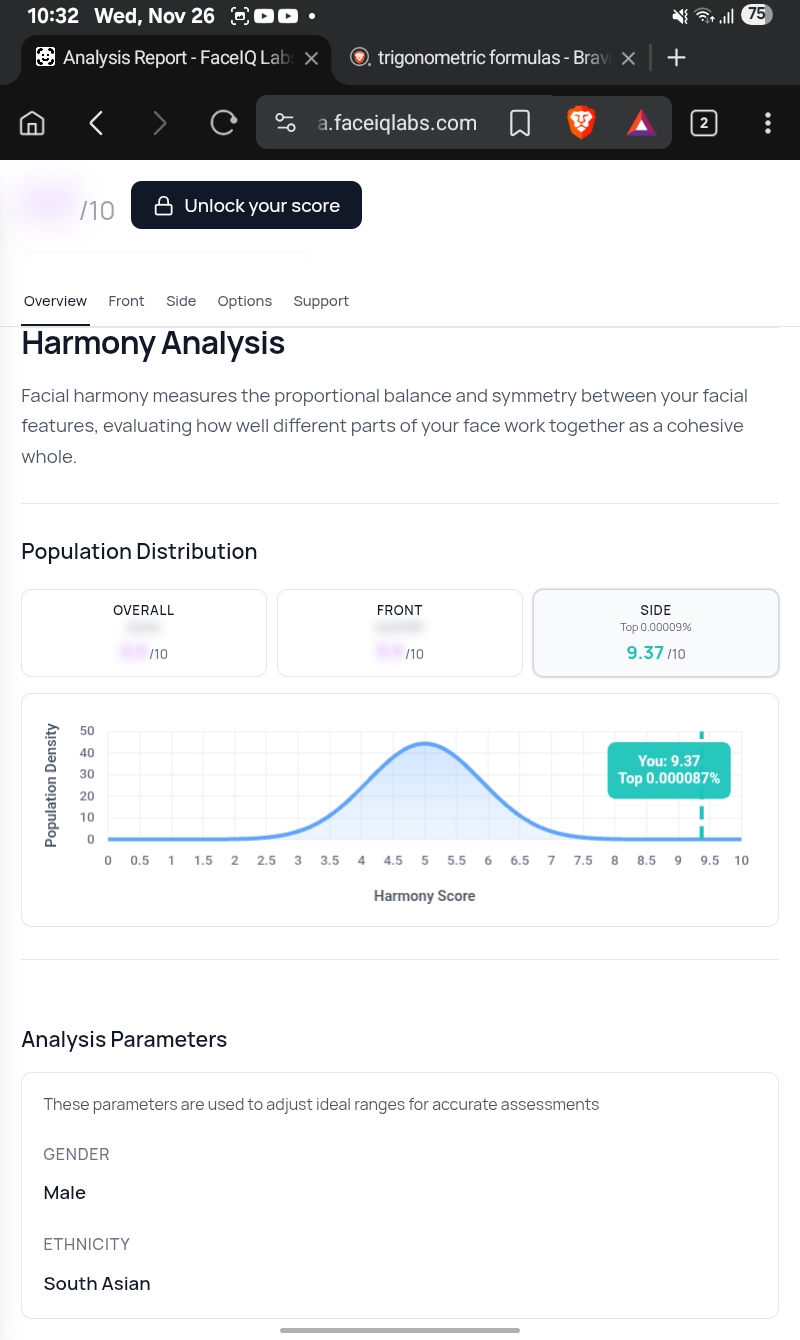Open the browser three-dot menu
Viewport: 800px width, 1340px height.
[767, 123]
